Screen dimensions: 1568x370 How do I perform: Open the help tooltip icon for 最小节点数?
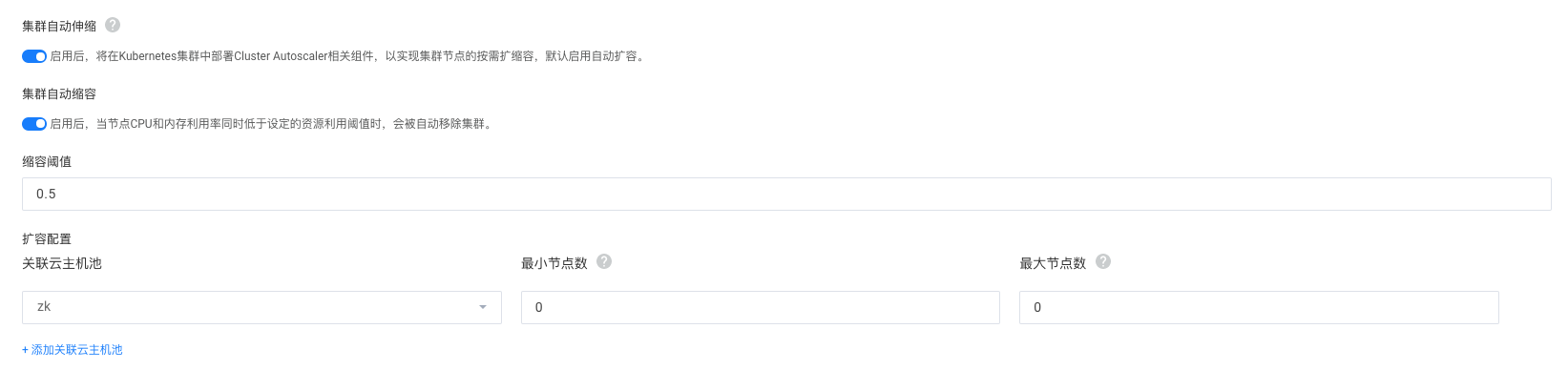click(604, 261)
